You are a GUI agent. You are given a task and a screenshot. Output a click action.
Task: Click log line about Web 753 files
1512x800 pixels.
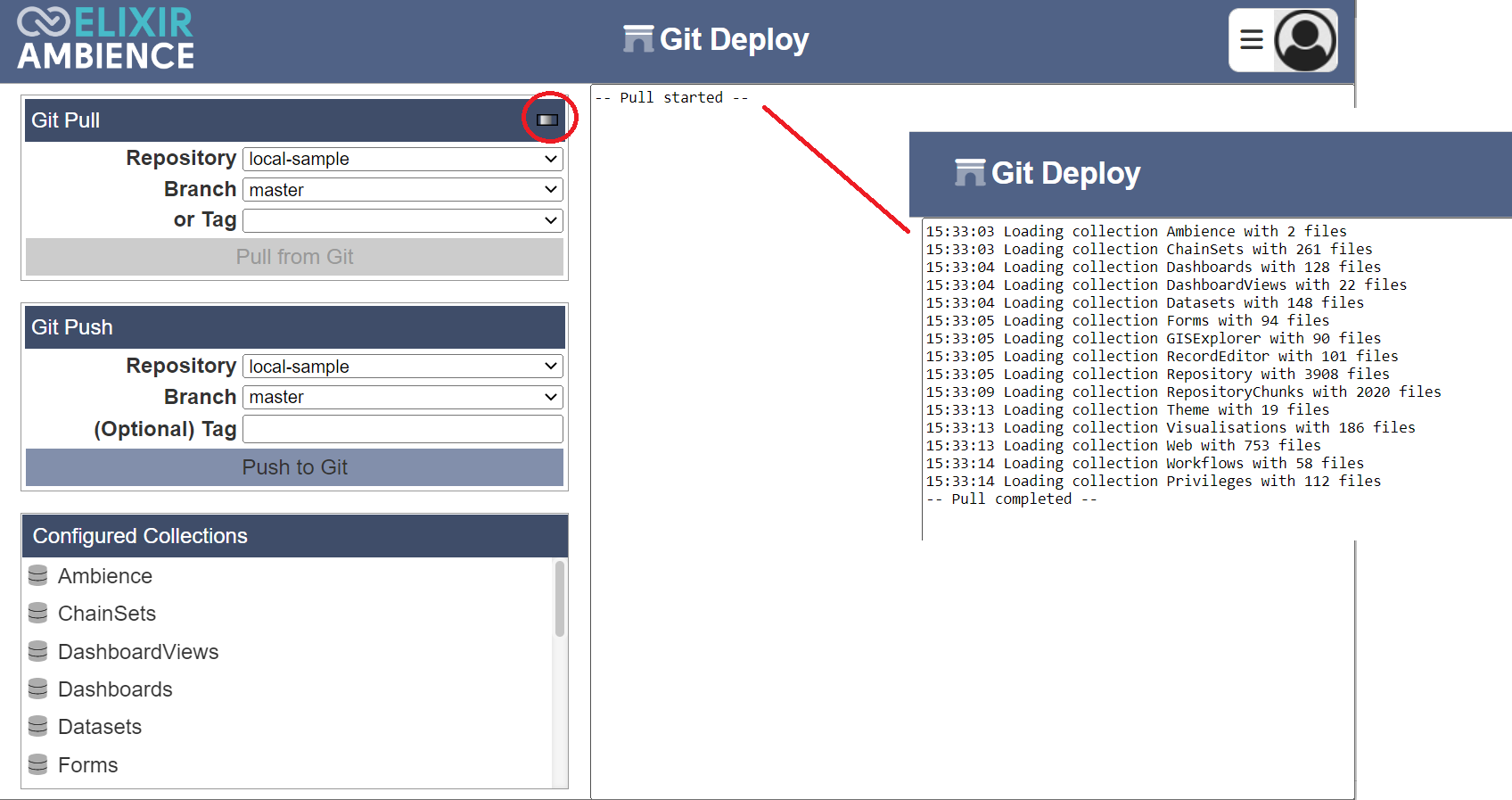tap(1123, 445)
